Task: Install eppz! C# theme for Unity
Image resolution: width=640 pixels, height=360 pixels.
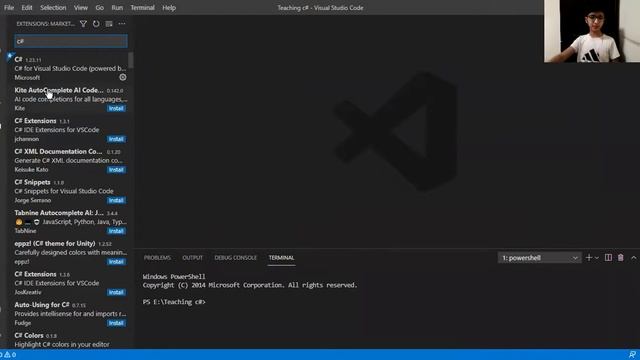Action: (116, 261)
